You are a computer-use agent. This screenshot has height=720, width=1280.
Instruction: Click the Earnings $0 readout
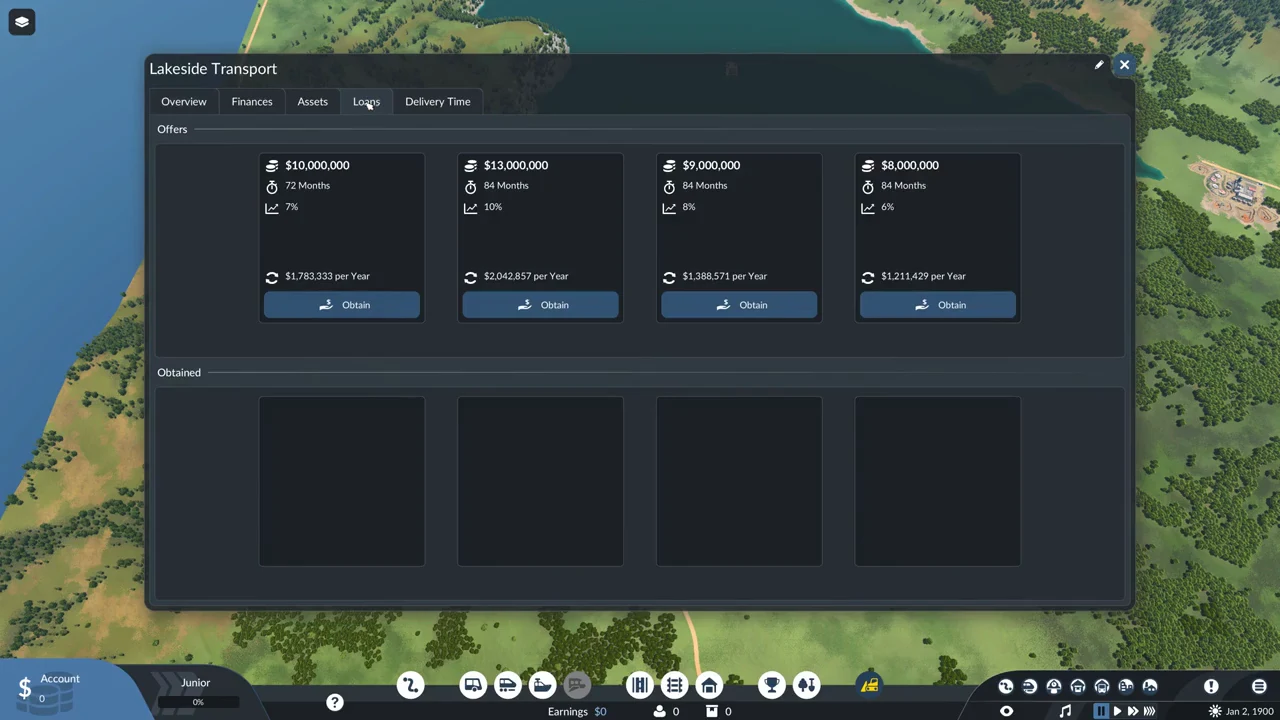pos(577,712)
